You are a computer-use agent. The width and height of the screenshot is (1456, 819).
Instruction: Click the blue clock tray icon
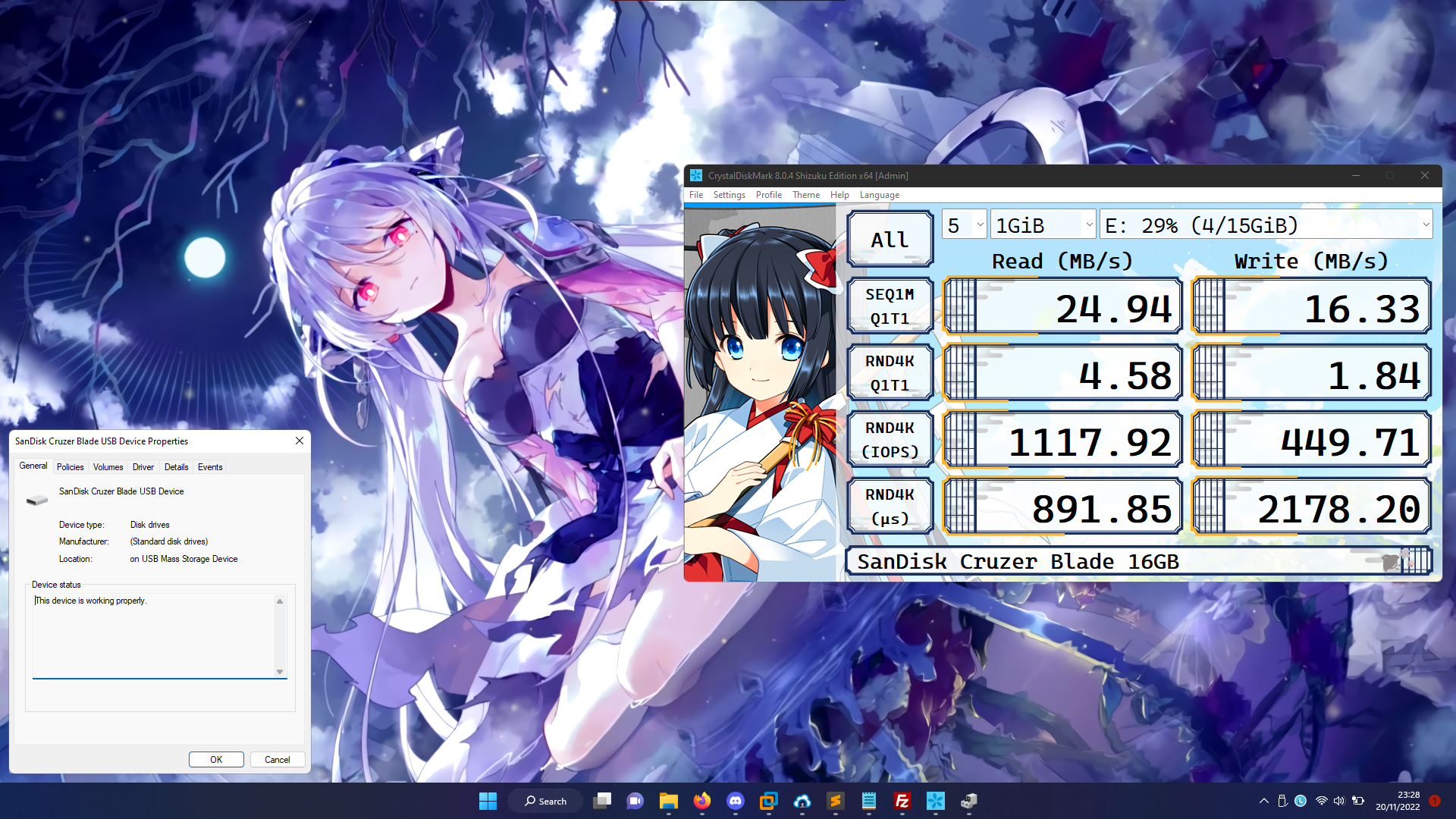[1301, 801]
